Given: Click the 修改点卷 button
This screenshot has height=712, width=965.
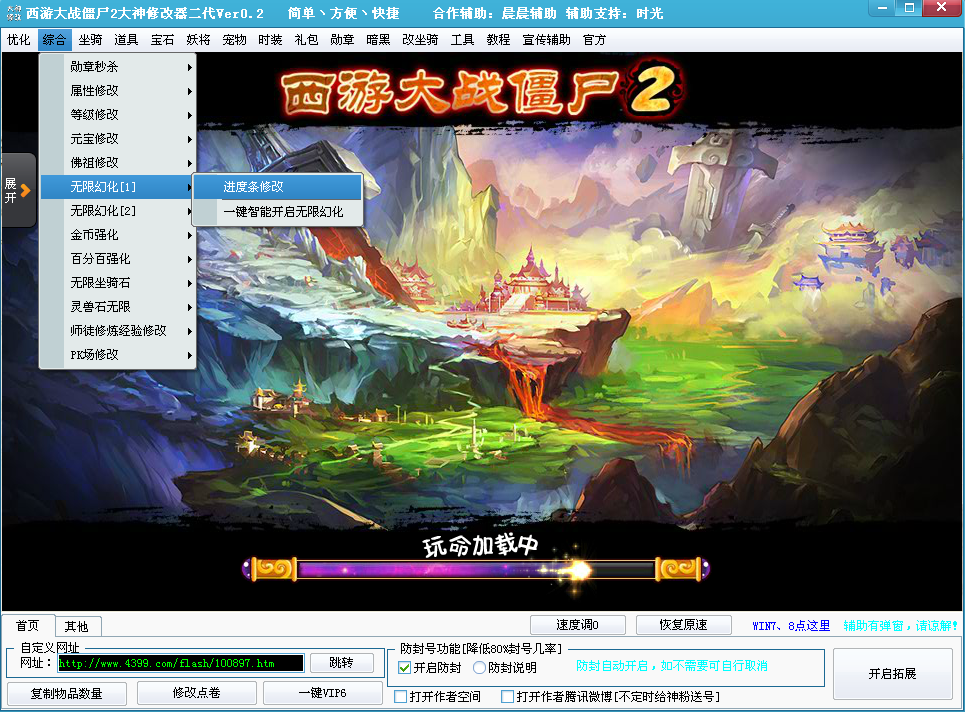Looking at the screenshot, I should point(196,693).
